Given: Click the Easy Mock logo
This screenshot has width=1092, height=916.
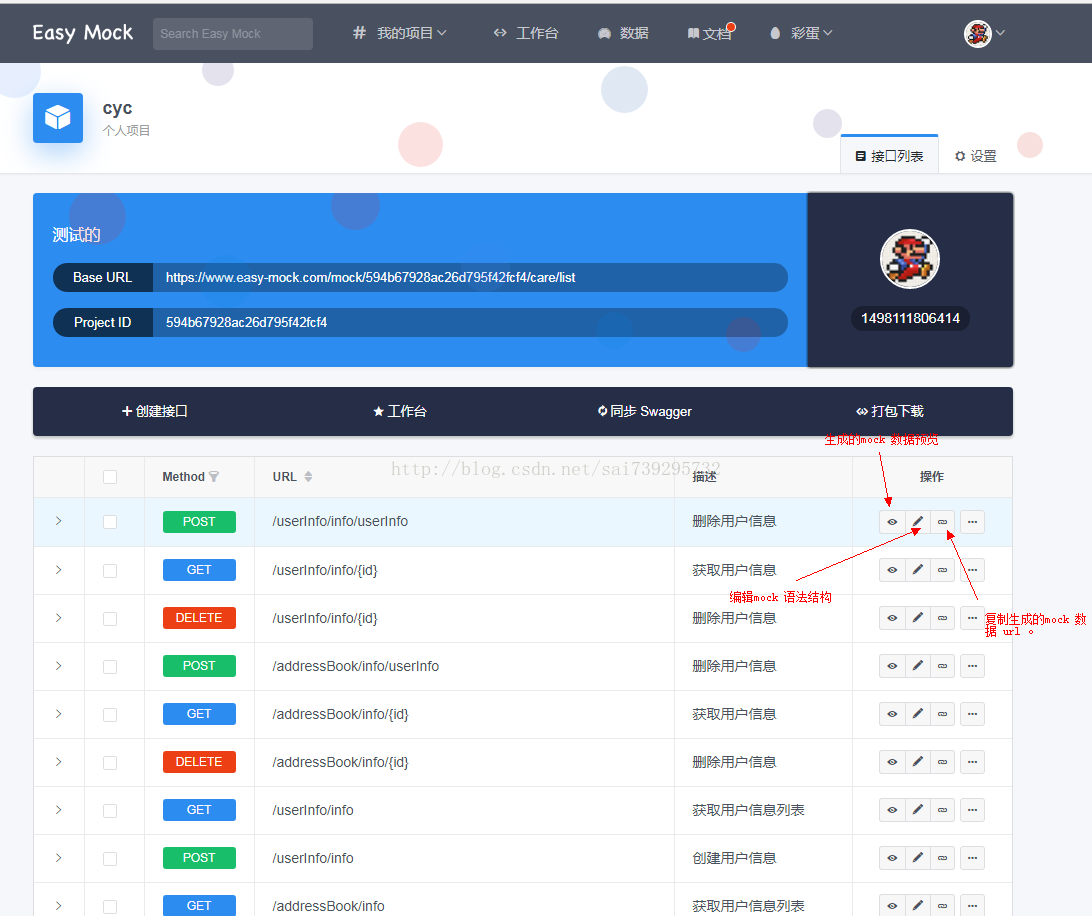Looking at the screenshot, I should tap(82, 33).
